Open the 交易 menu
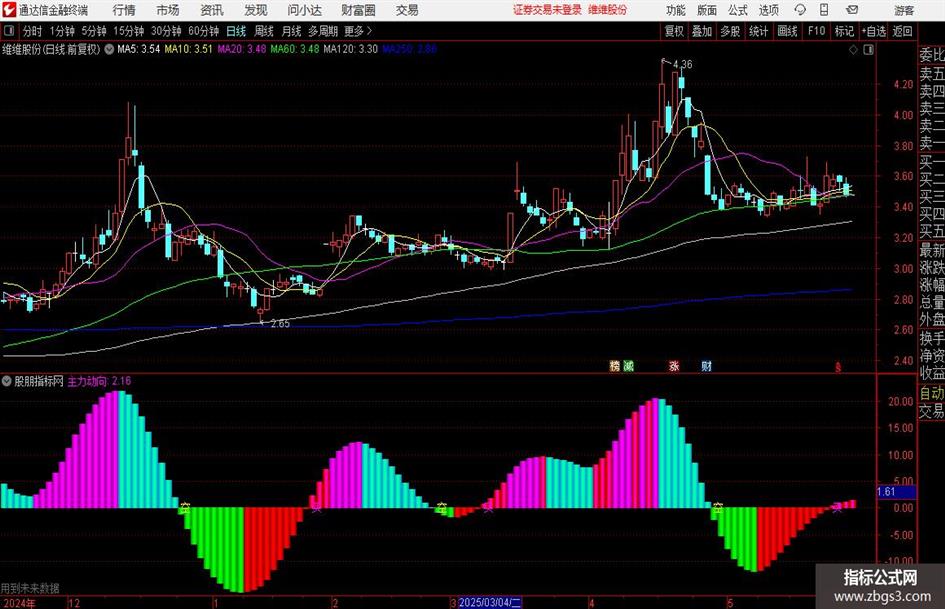Screen dimensions: 945x609 pos(407,10)
